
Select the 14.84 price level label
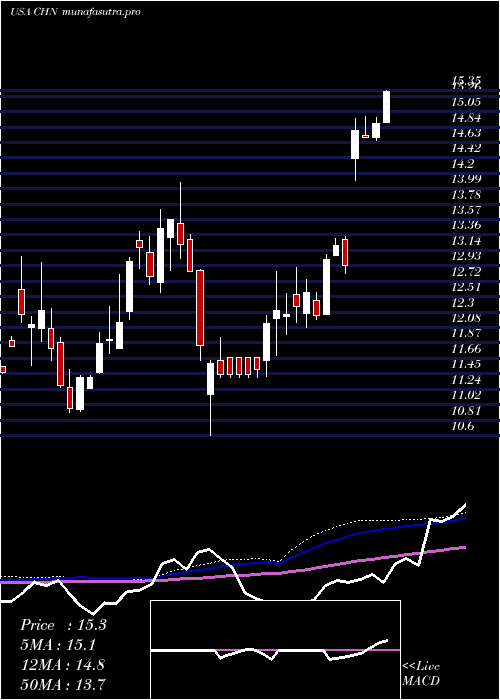click(x=466, y=118)
